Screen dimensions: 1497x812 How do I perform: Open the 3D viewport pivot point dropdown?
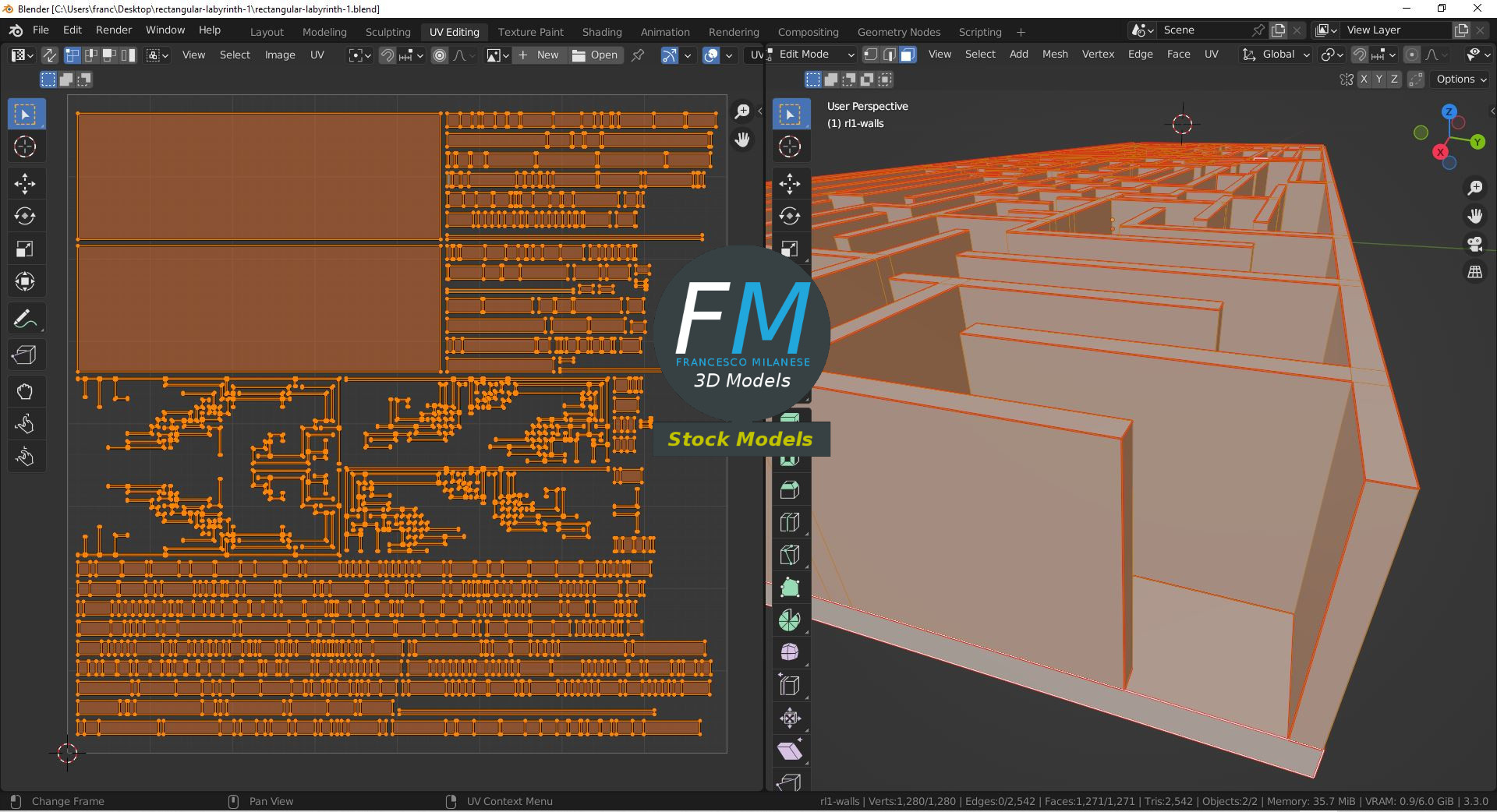point(1332,55)
